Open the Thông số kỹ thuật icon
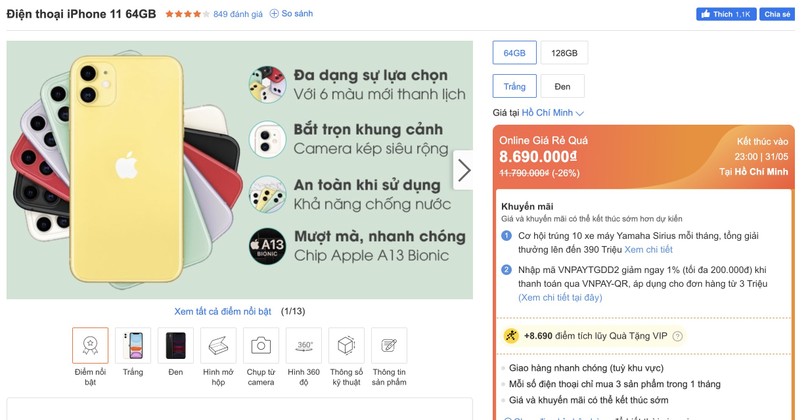 coord(346,345)
